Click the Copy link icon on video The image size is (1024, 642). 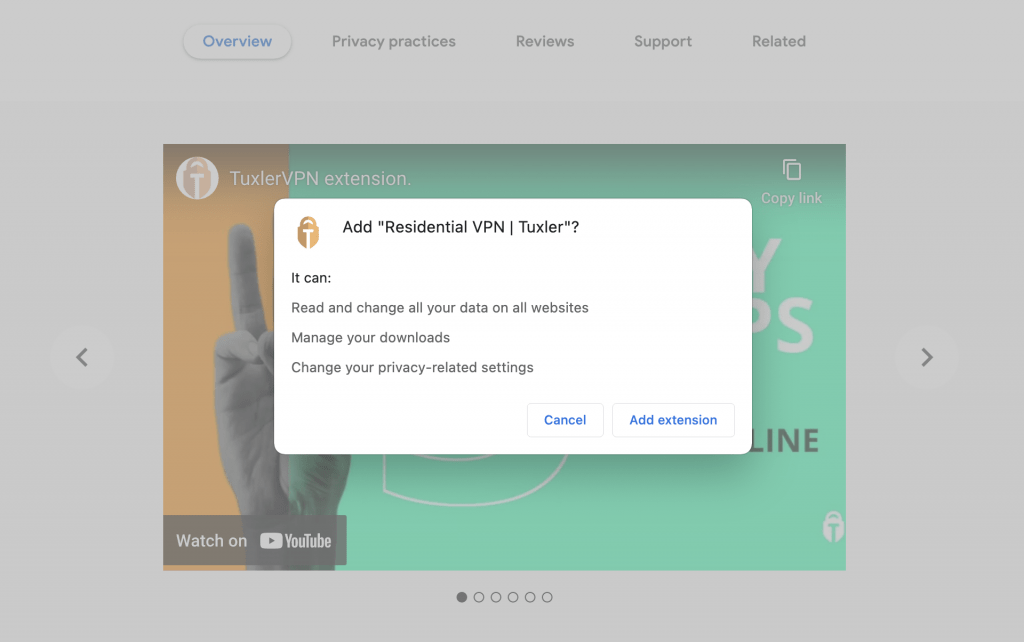coord(792,170)
